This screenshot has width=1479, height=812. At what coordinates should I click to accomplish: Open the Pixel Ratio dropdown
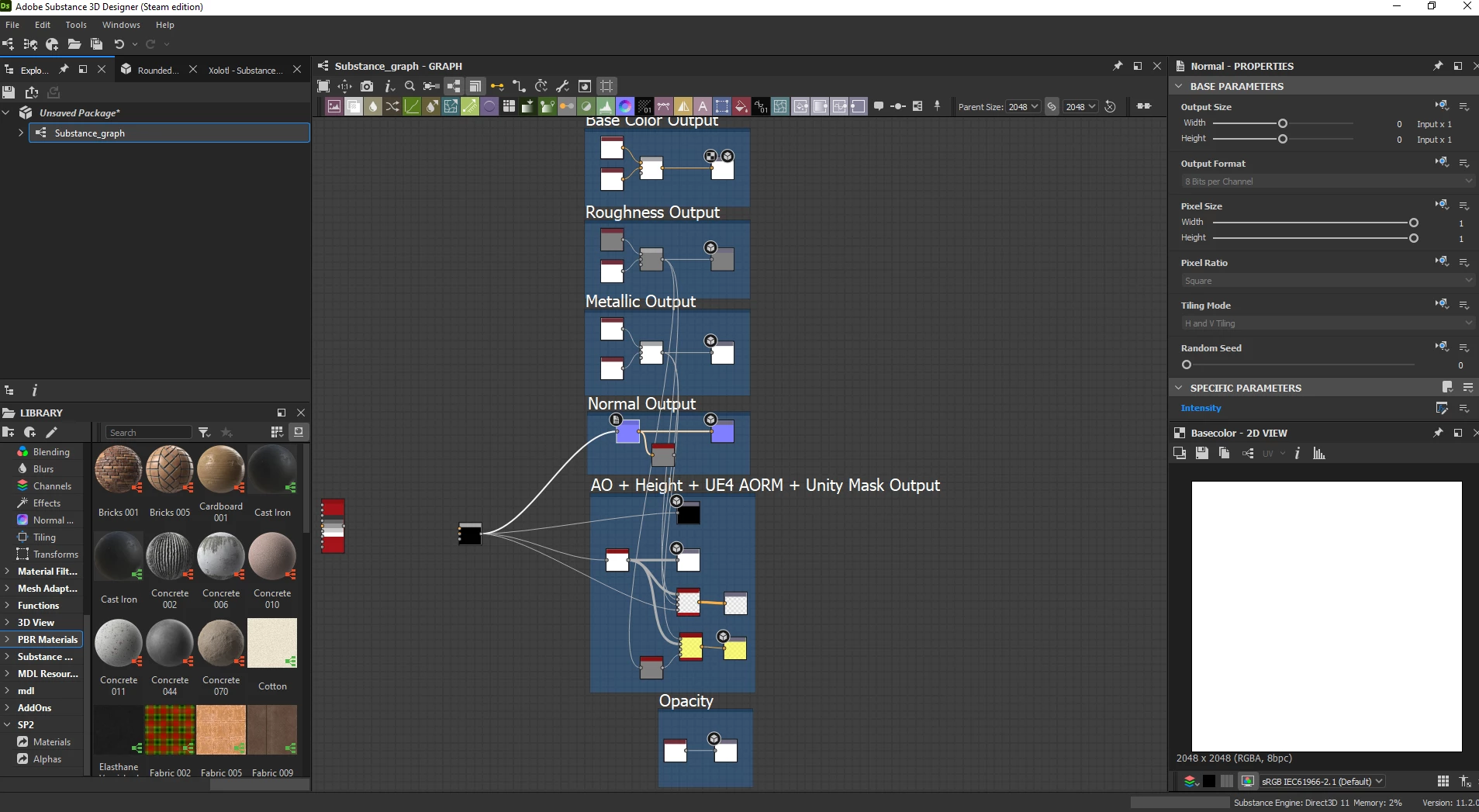1326,281
